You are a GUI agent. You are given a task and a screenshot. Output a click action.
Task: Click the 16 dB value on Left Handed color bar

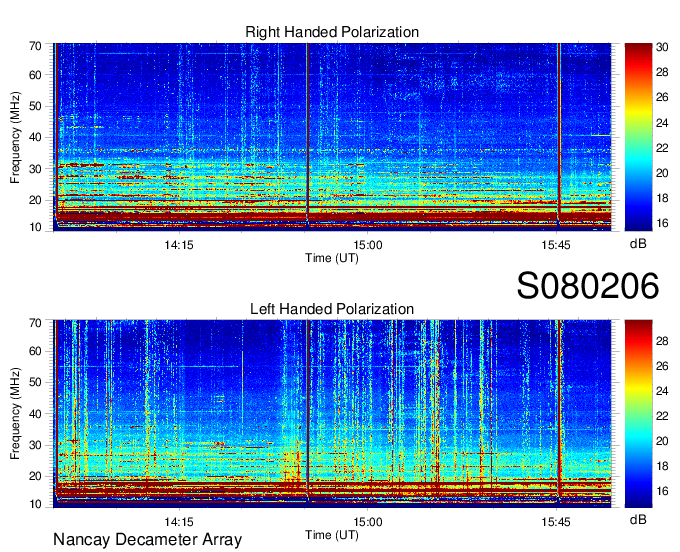[x=663, y=492]
